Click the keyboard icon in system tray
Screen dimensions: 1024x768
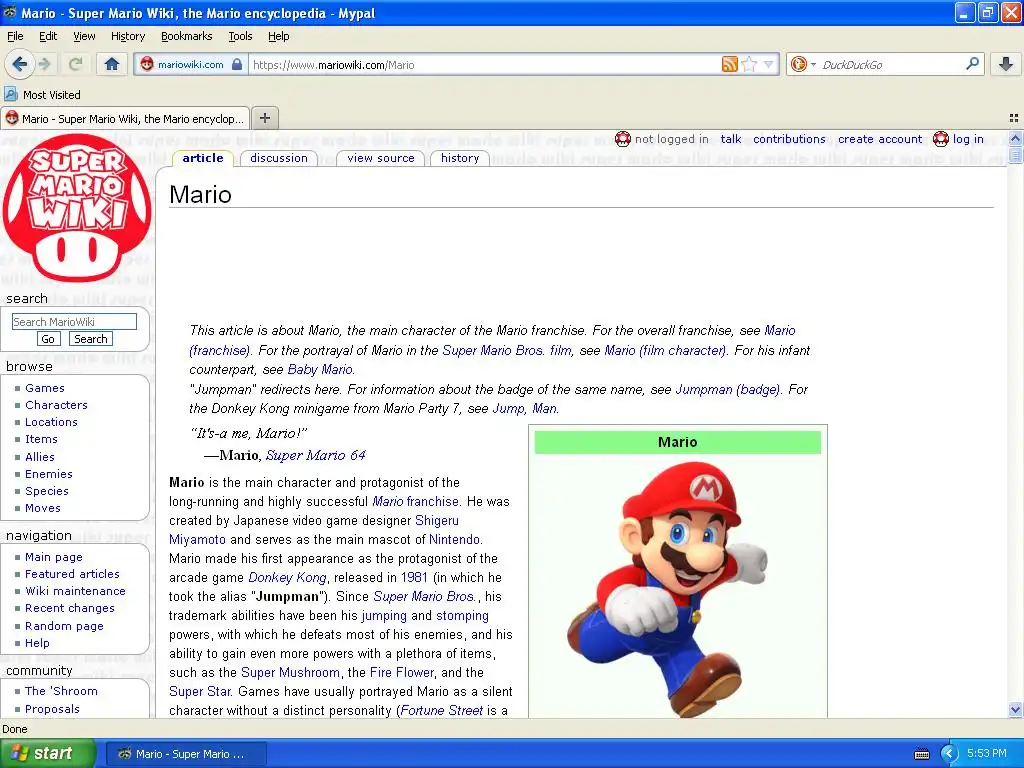tap(921, 754)
